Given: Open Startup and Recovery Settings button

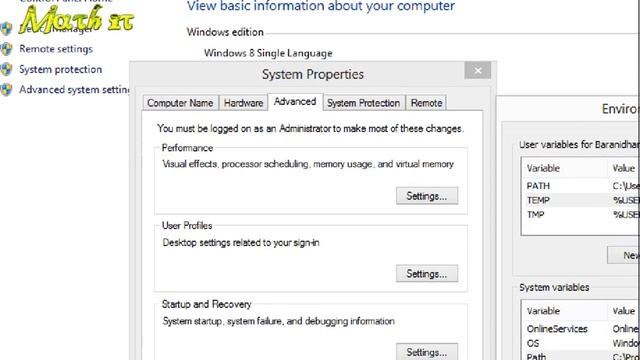Looking at the screenshot, I should (427, 352).
